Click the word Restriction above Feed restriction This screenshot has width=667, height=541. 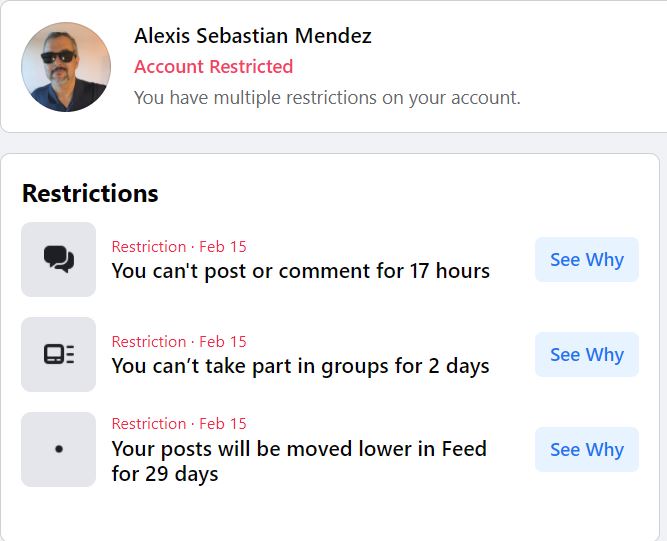148,424
